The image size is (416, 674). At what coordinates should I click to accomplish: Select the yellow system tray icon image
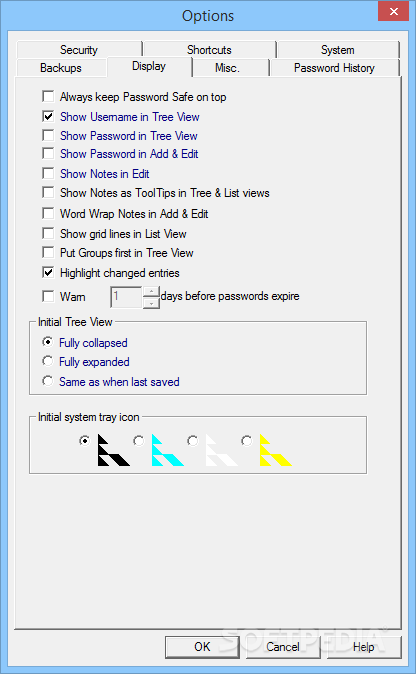point(276,450)
